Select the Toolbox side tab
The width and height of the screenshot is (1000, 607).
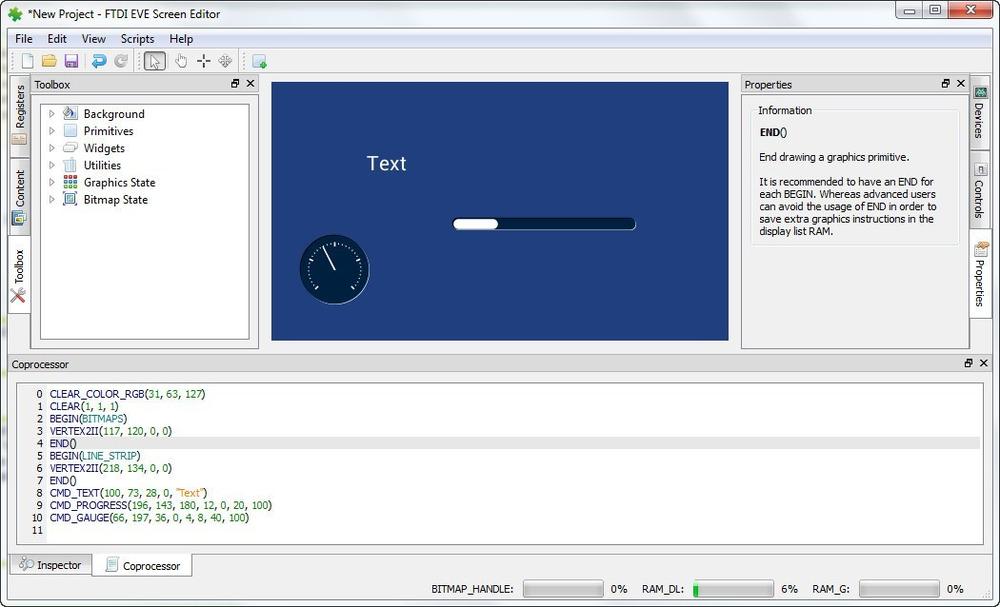[19, 274]
